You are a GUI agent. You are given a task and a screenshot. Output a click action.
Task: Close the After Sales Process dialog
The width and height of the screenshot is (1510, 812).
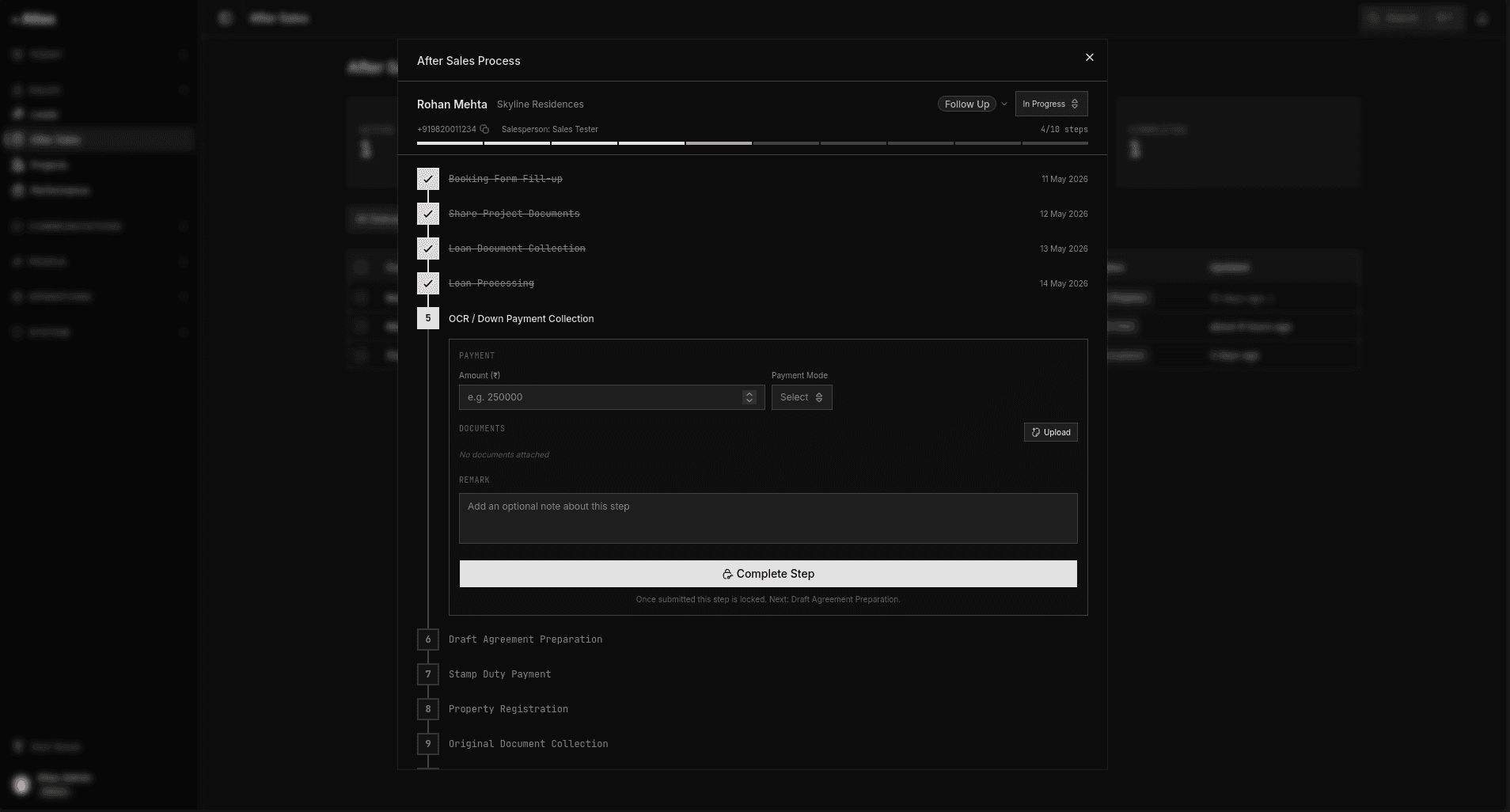(x=1090, y=57)
